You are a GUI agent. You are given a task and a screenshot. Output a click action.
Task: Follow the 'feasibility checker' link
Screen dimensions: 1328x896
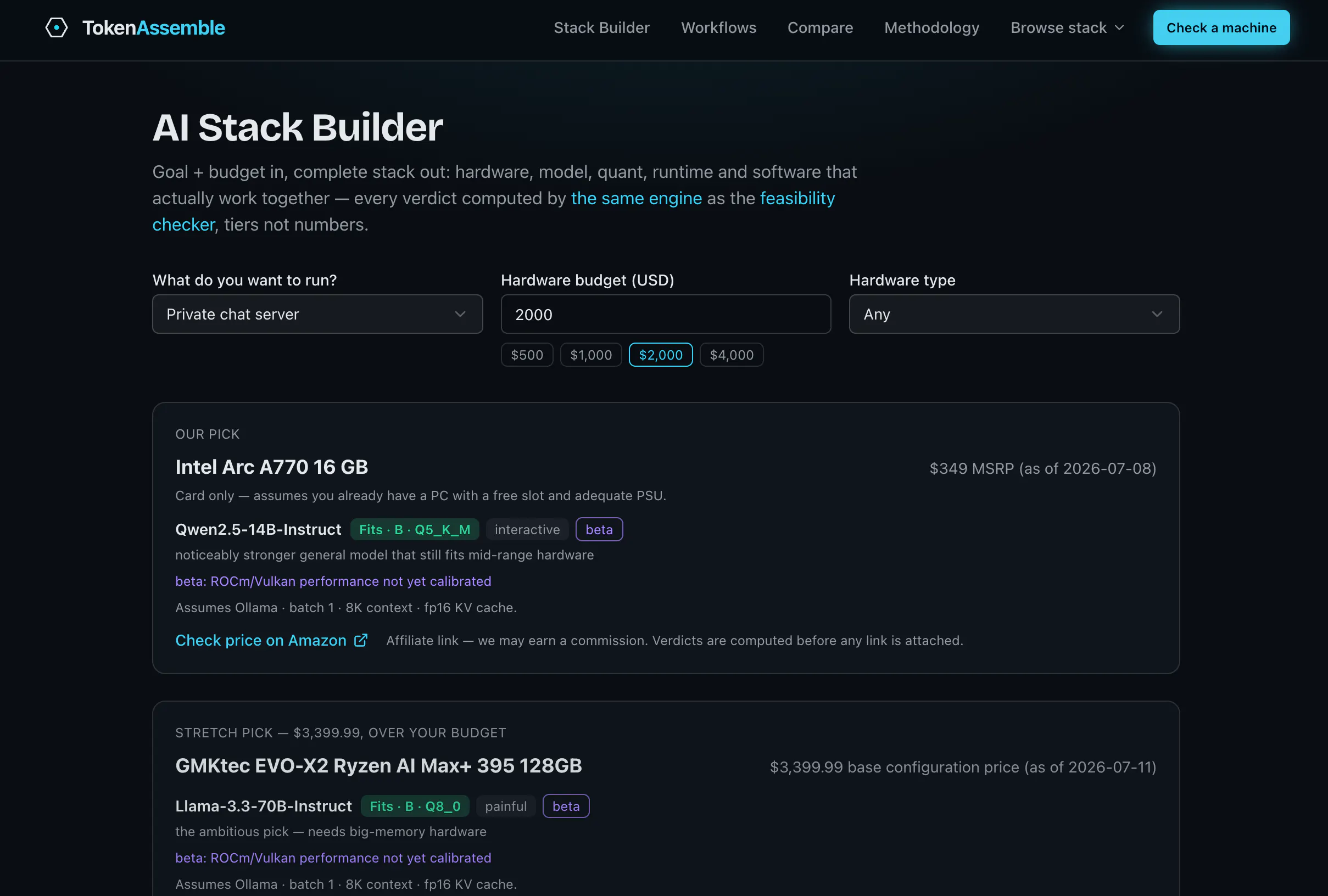point(797,198)
